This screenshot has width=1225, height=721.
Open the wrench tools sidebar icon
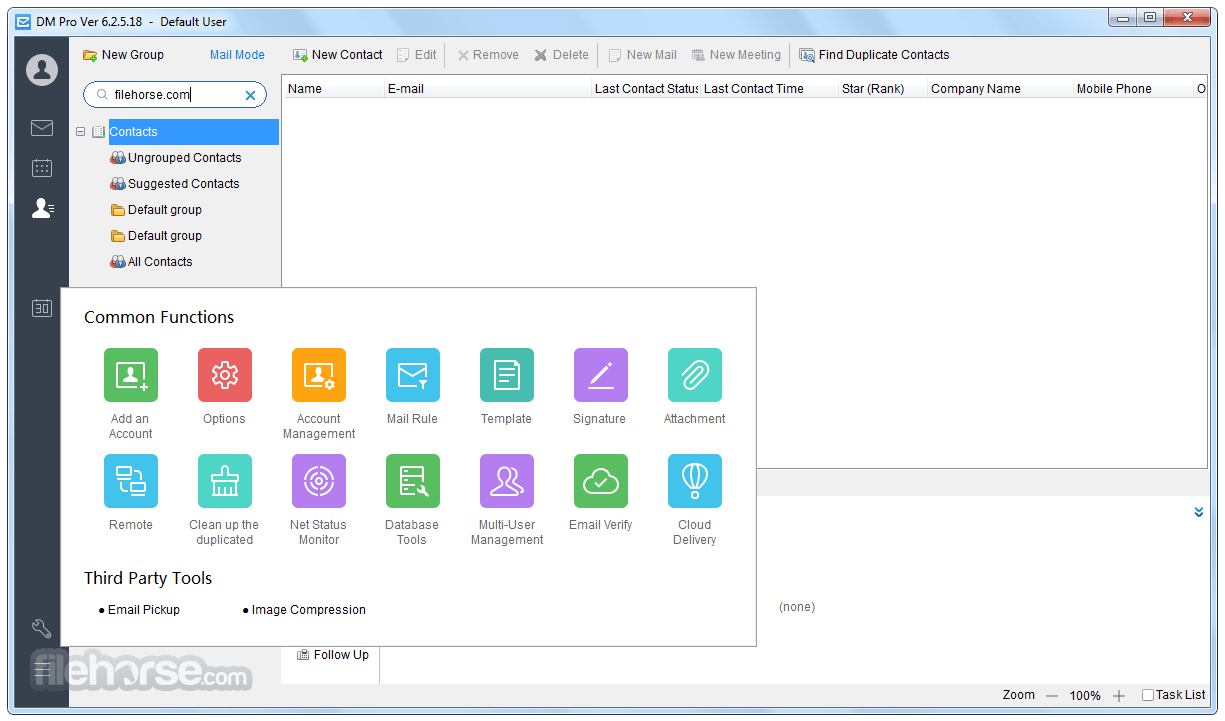pos(42,629)
